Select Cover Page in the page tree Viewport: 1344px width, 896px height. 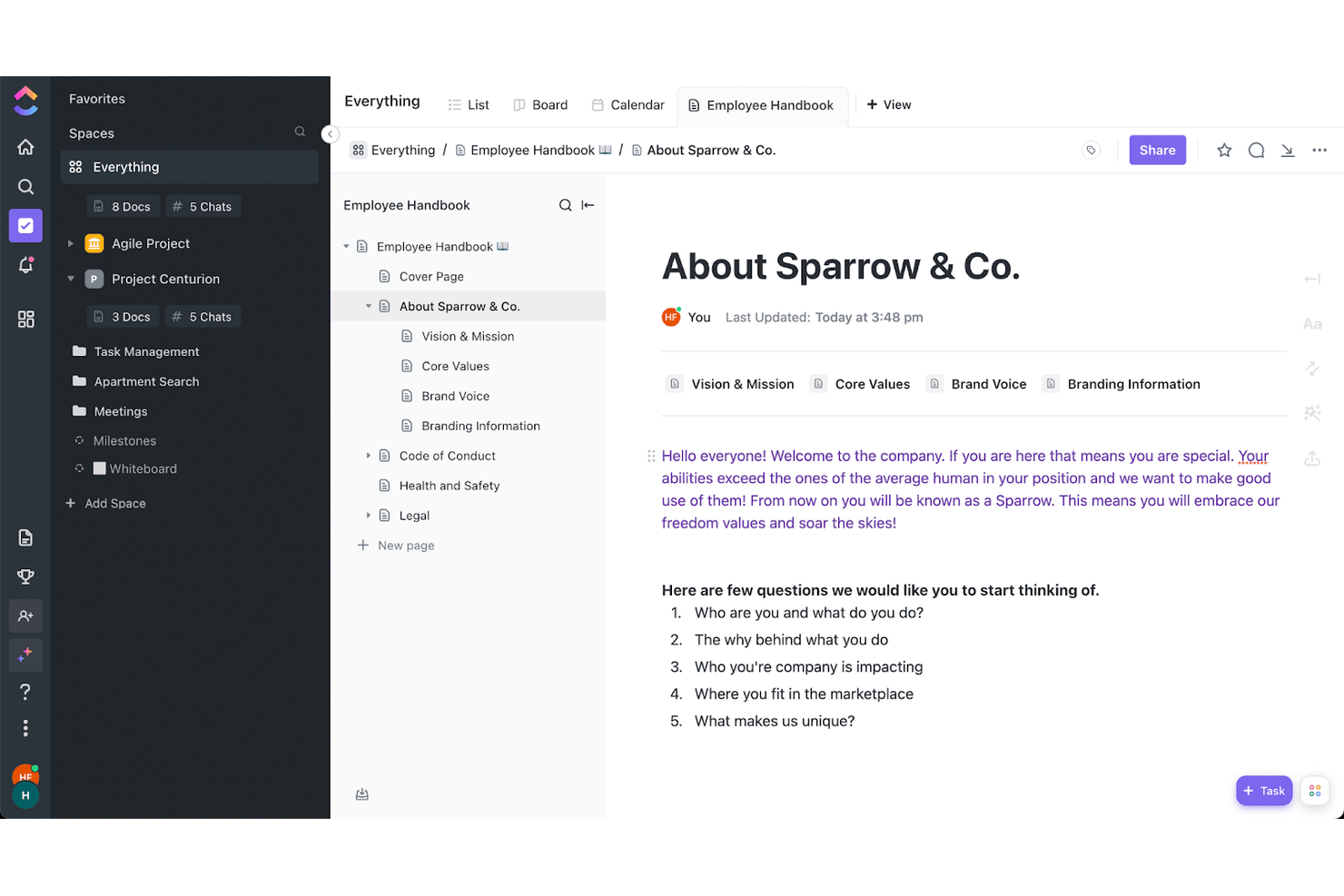pyautogui.click(x=431, y=277)
